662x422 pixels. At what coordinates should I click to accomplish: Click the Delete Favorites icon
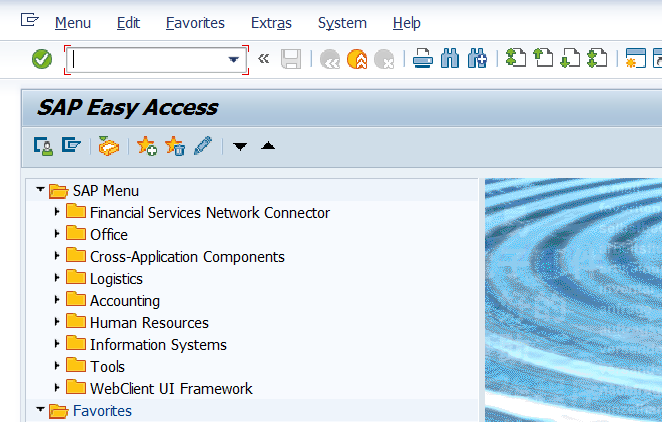click(x=175, y=146)
